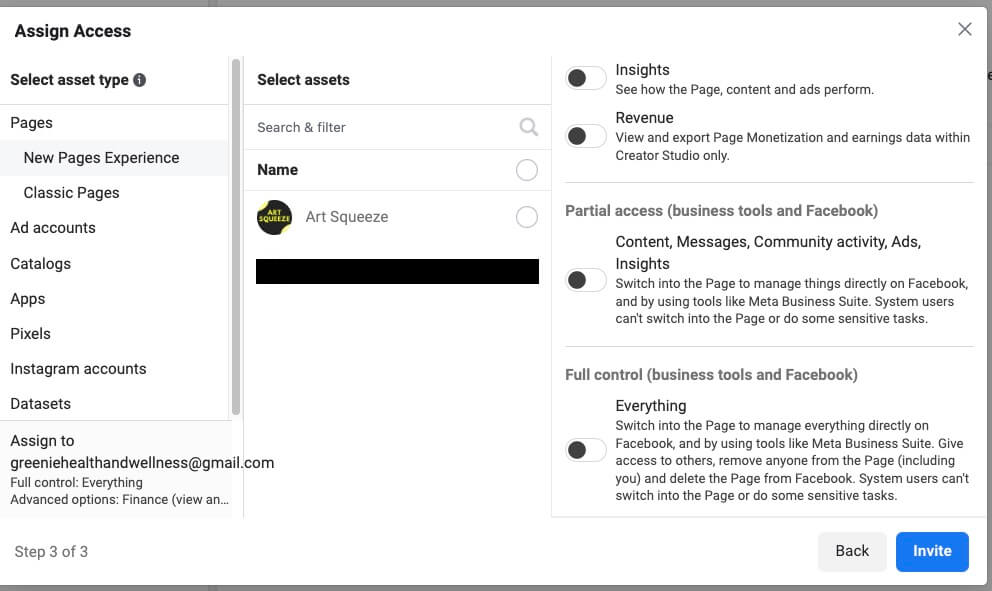The image size is (992, 591).
Task: Select all assets via Name radio button
Action: (526, 170)
